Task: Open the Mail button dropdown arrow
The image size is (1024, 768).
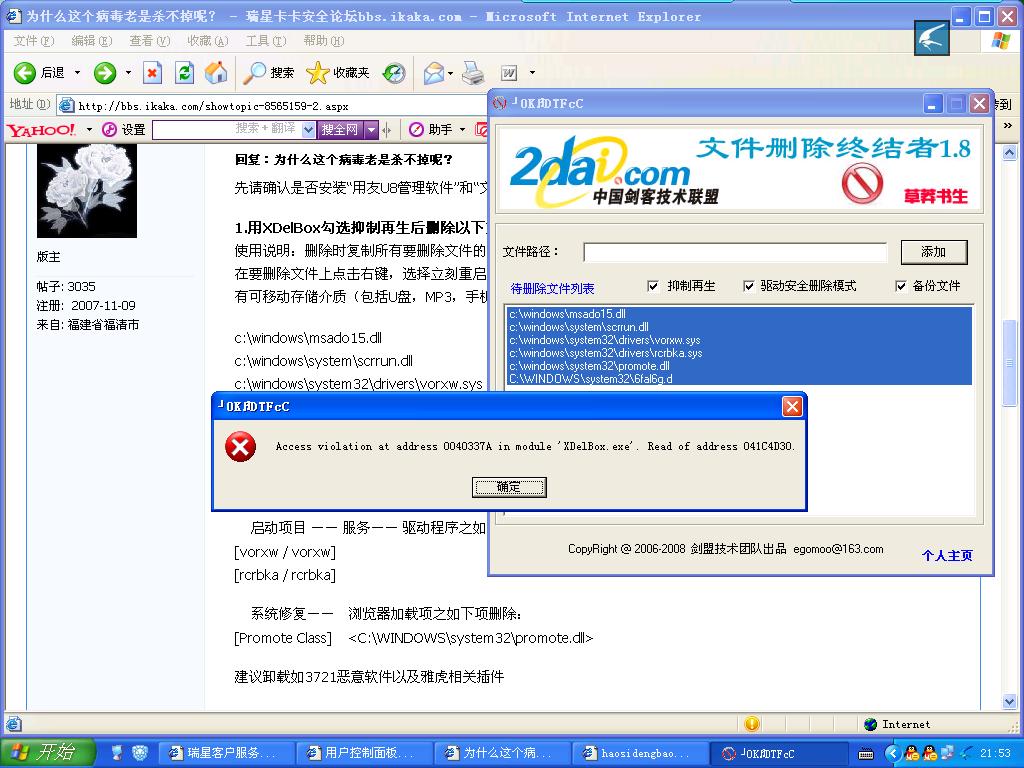Action: [451, 72]
